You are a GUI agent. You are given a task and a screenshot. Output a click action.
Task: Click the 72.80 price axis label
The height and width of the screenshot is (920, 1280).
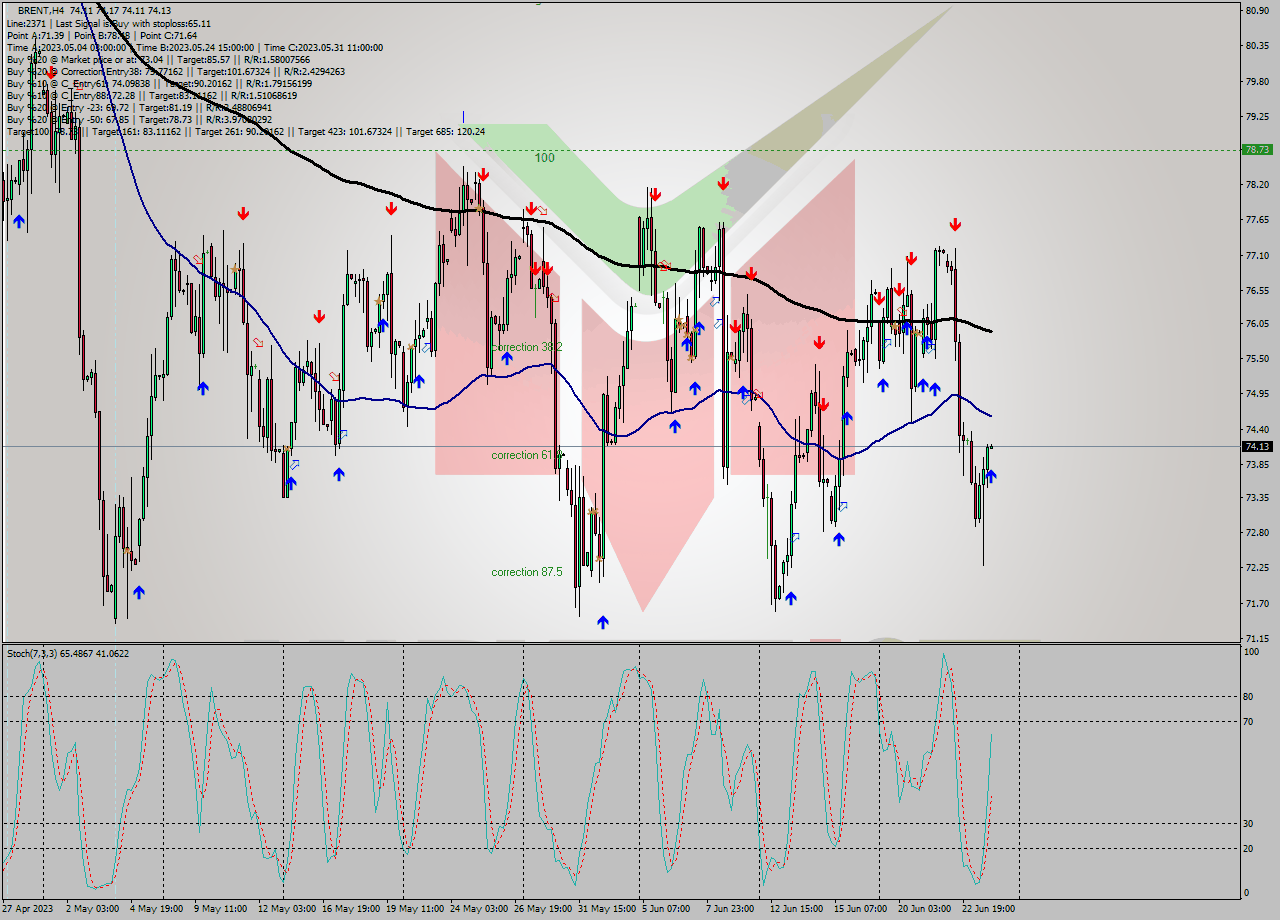click(1257, 533)
